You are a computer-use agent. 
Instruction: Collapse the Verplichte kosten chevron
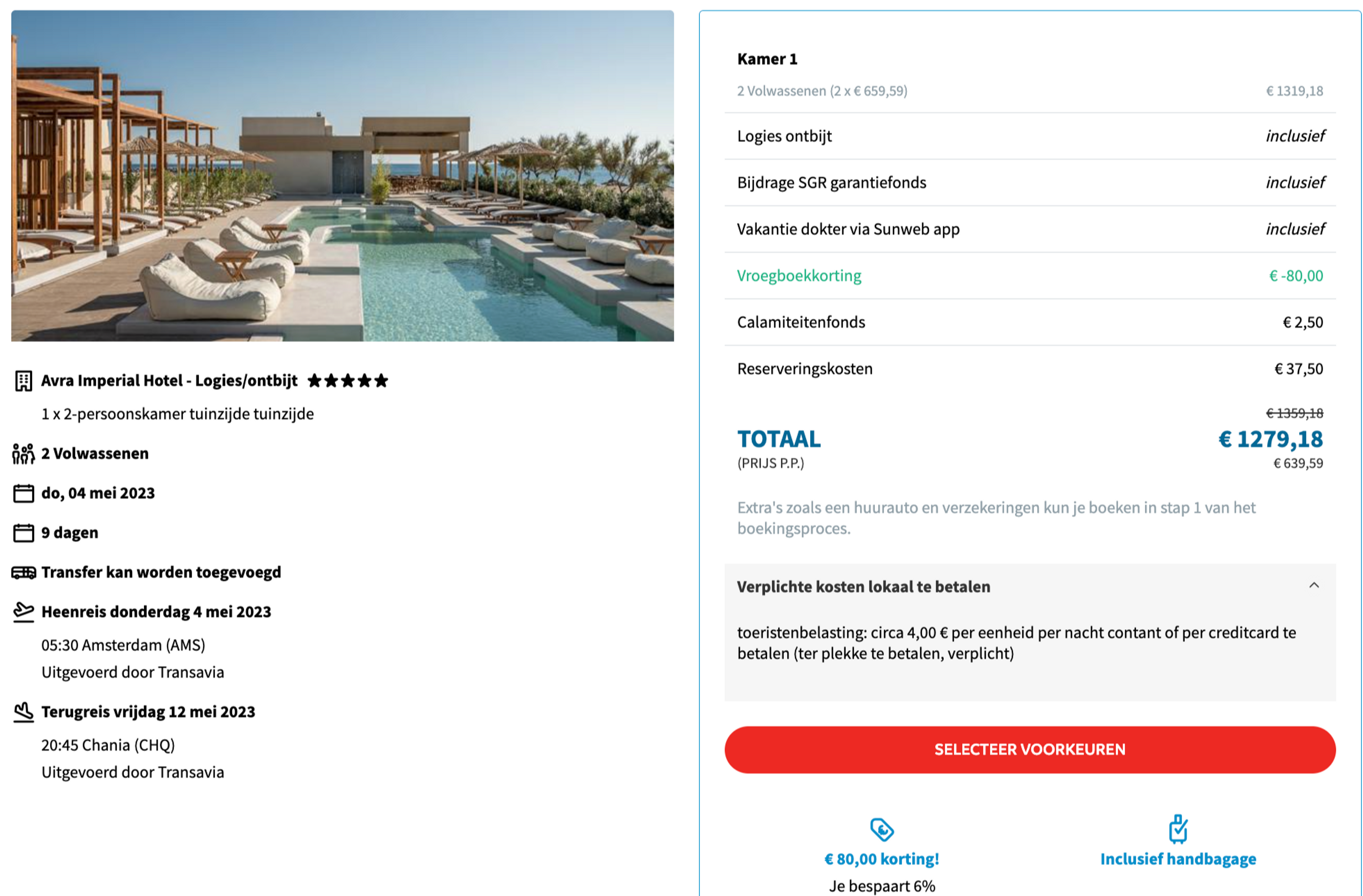pyautogui.click(x=1314, y=585)
